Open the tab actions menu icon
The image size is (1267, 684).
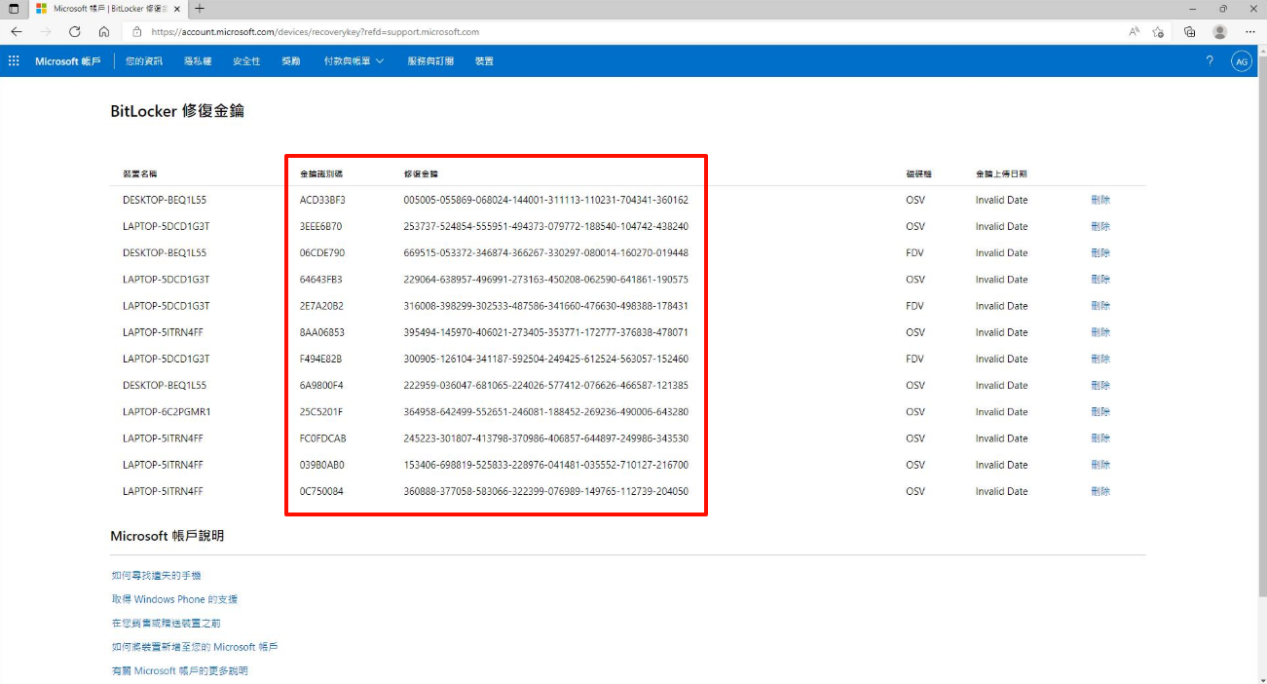click(14, 8)
